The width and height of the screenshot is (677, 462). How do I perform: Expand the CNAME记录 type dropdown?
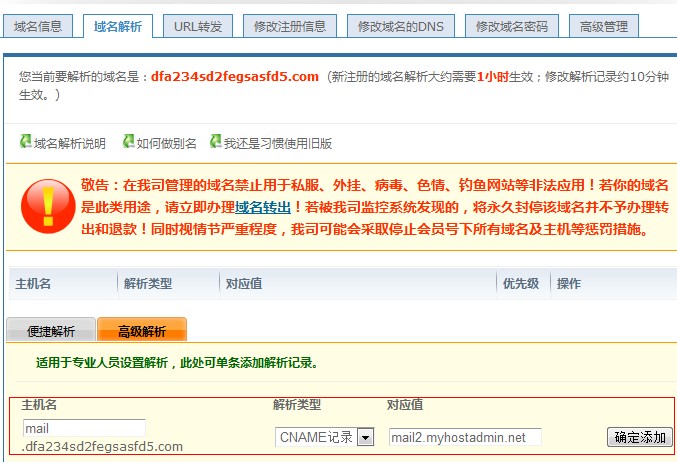click(x=365, y=437)
